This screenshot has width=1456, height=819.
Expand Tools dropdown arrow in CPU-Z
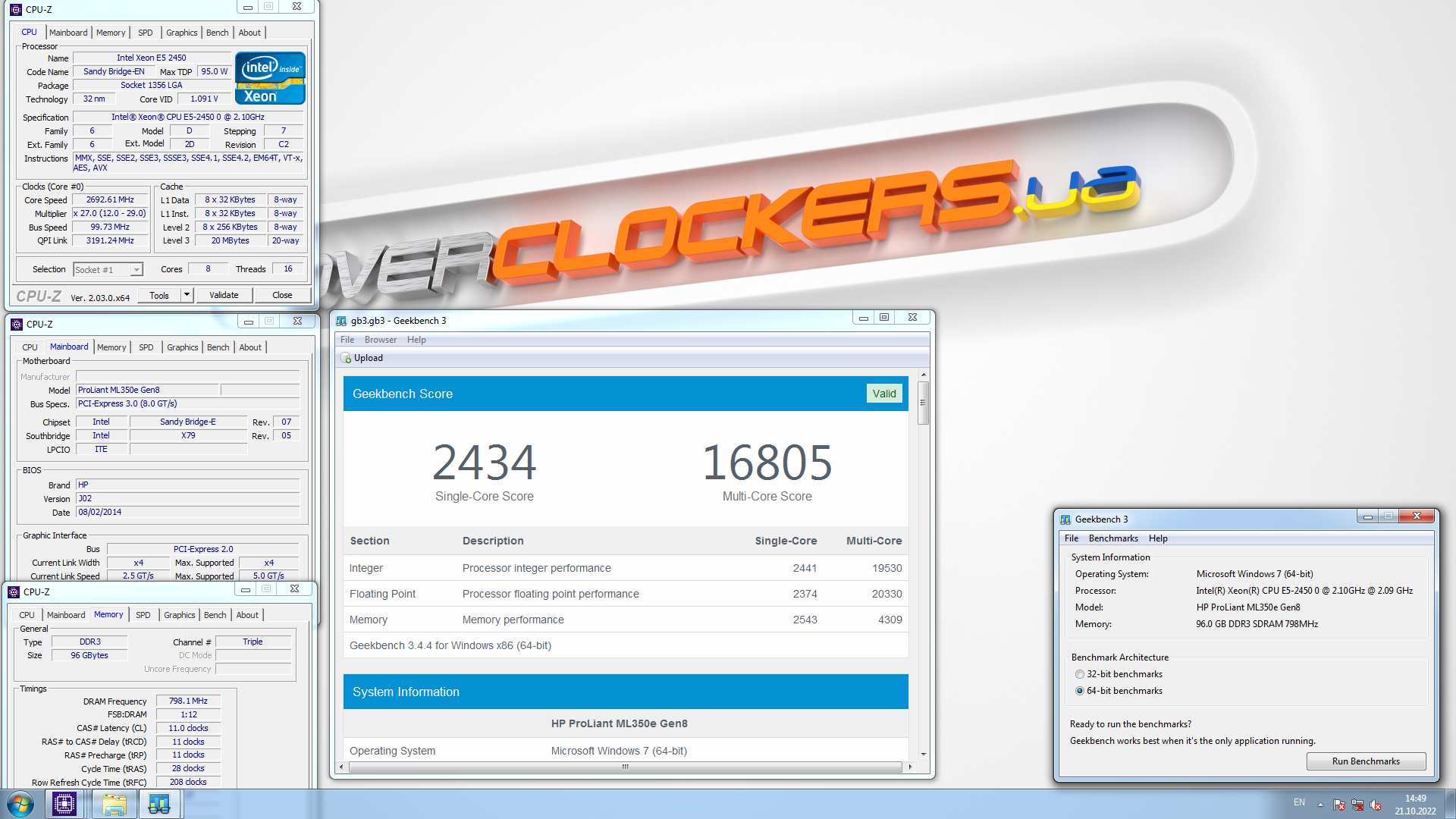(187, 295)
